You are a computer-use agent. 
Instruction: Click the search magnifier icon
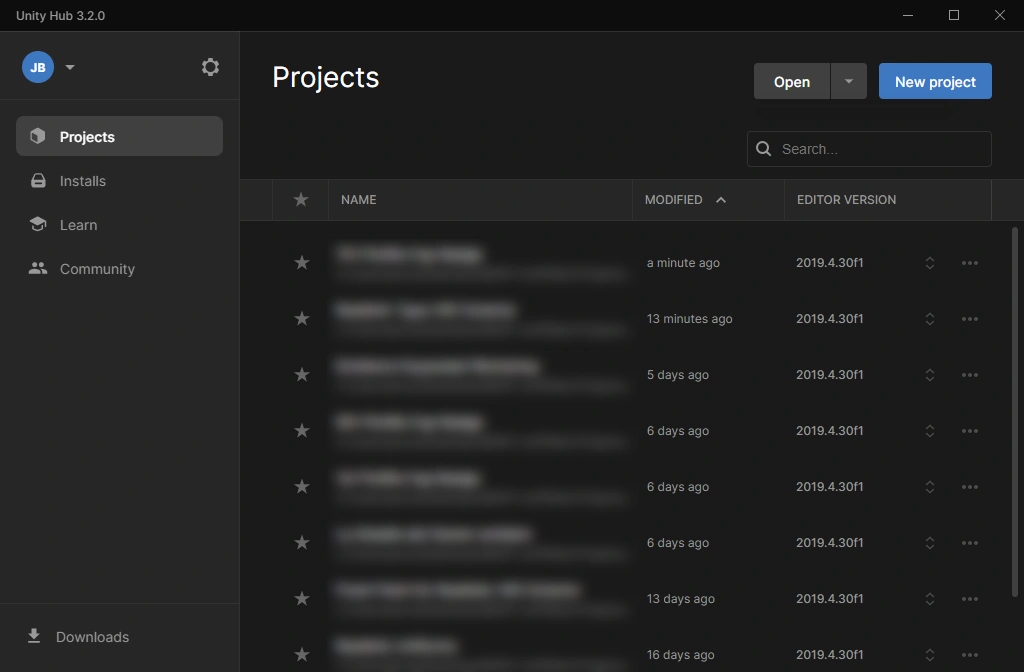pyautogui.click(x=763, y=149)
